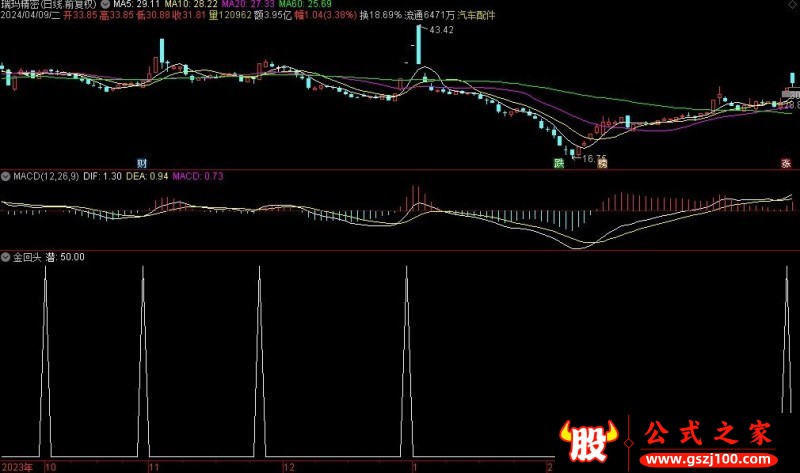This screenshot has width=800, height=473.
Task: Click the green MA60 value label
Action: (285, 5)
